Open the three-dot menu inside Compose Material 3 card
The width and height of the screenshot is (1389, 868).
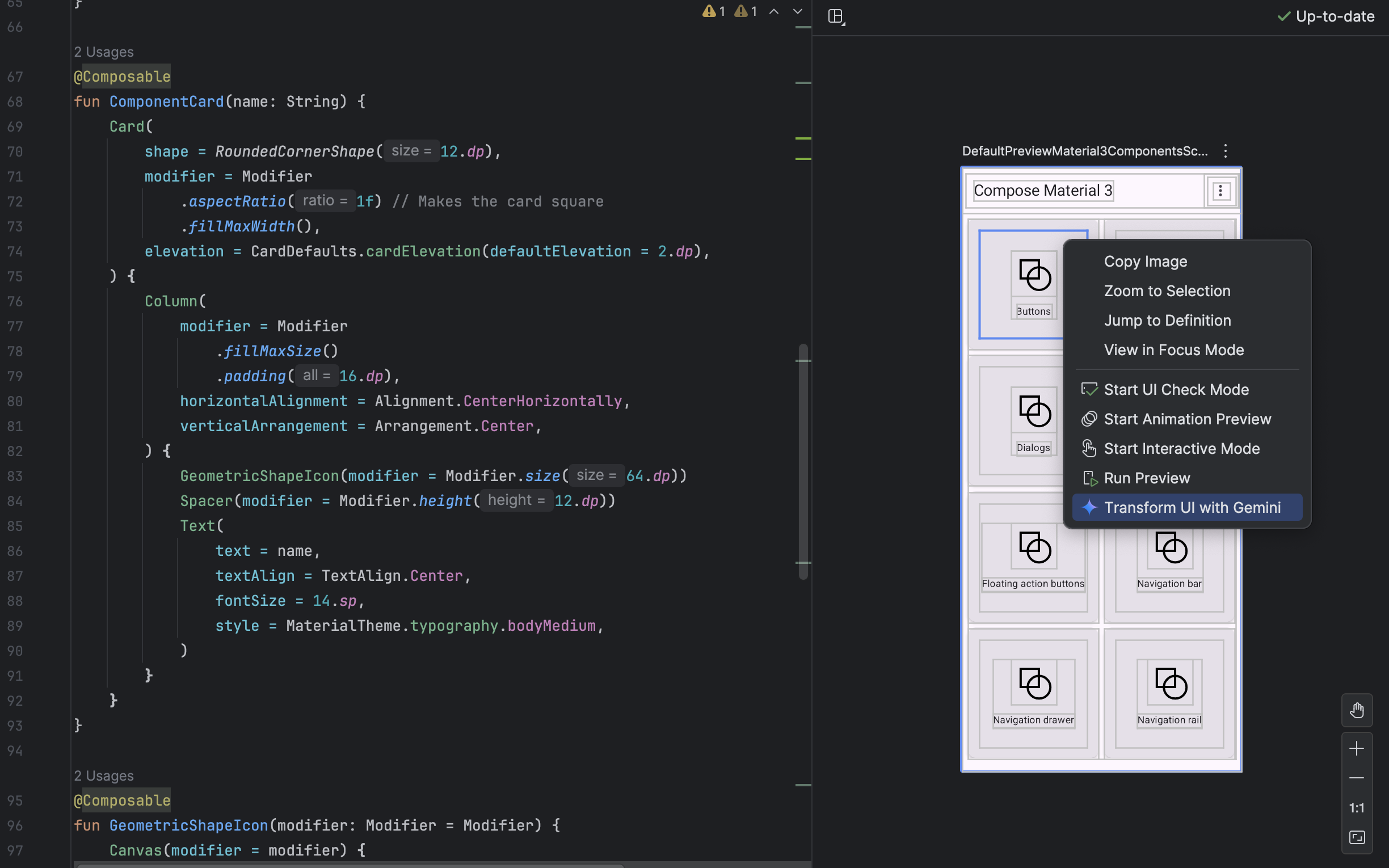[1220, 191]
